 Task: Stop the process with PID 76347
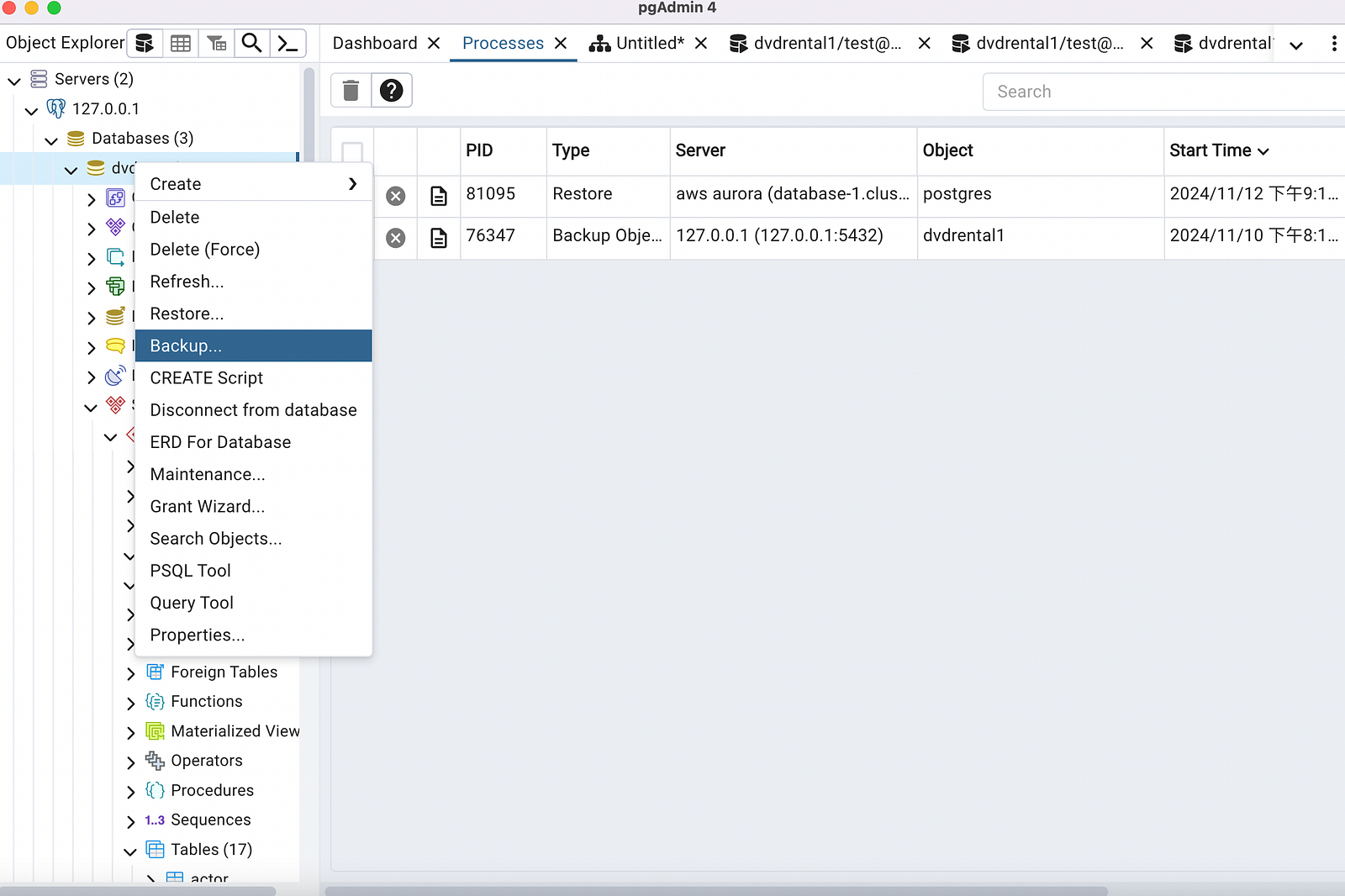click(x=396, y=238)
